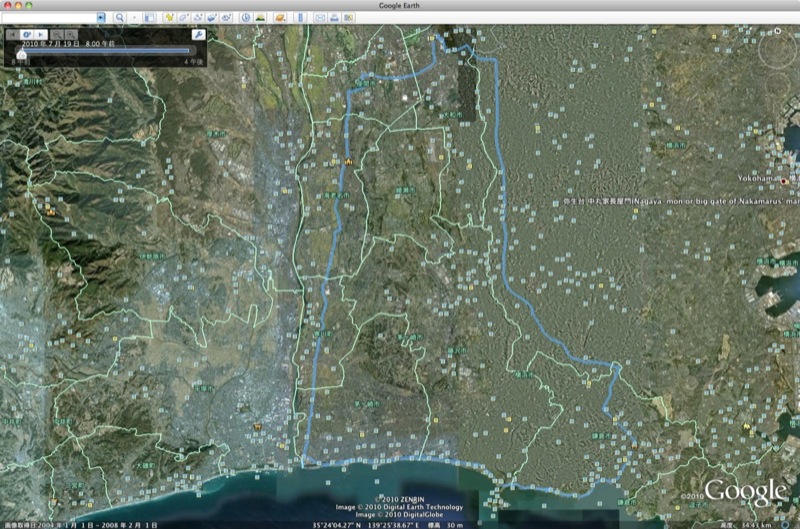Click the 海老名市 city label

click(x=337, y=195)
